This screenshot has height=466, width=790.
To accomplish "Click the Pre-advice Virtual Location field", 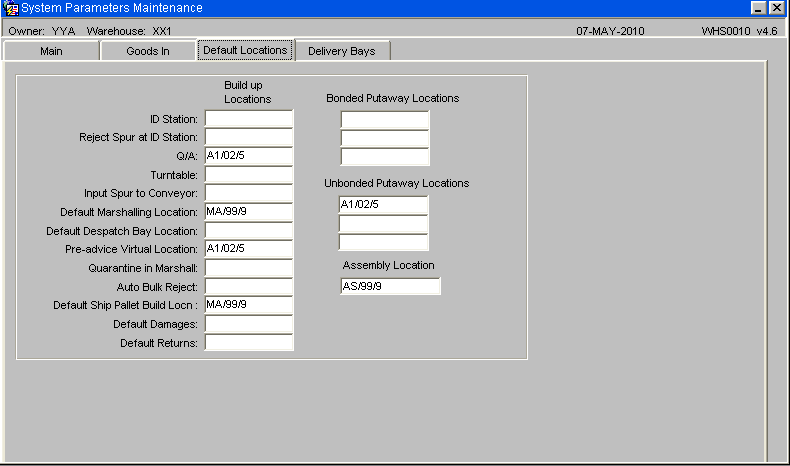I will [x=249, y=249].
